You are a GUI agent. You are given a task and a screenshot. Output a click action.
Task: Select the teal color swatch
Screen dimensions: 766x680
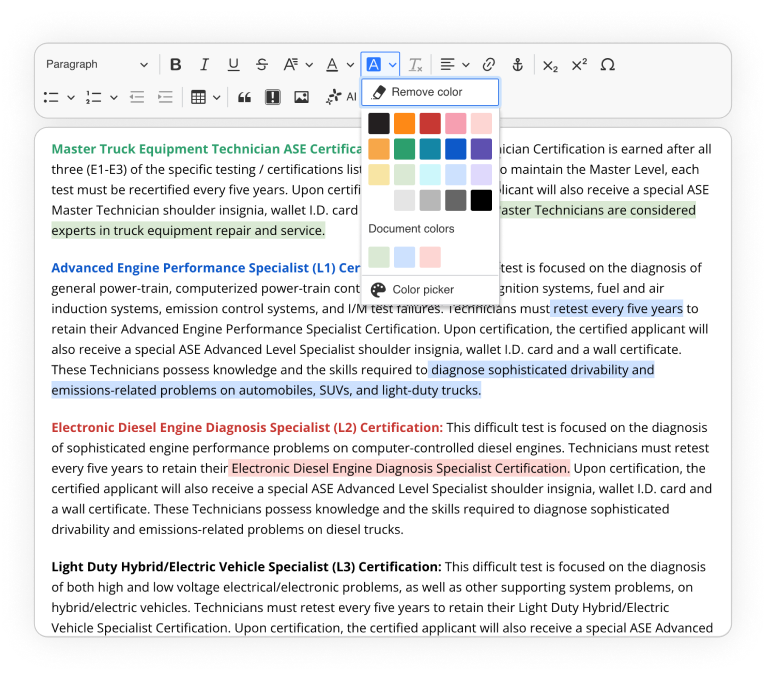tap(430, 149)
